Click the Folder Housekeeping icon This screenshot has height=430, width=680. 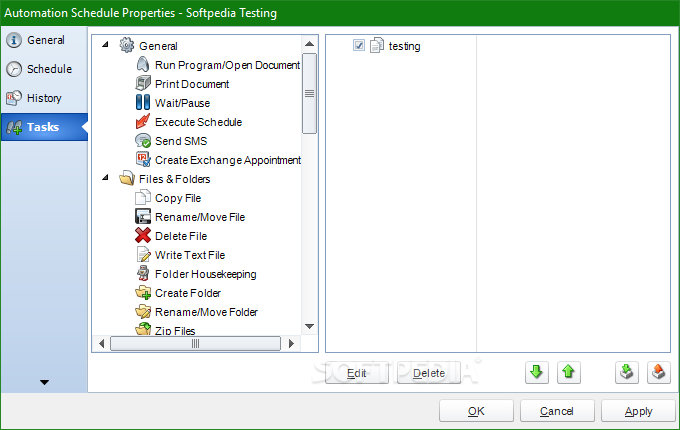pyautogui.click(x=143, y=274)
